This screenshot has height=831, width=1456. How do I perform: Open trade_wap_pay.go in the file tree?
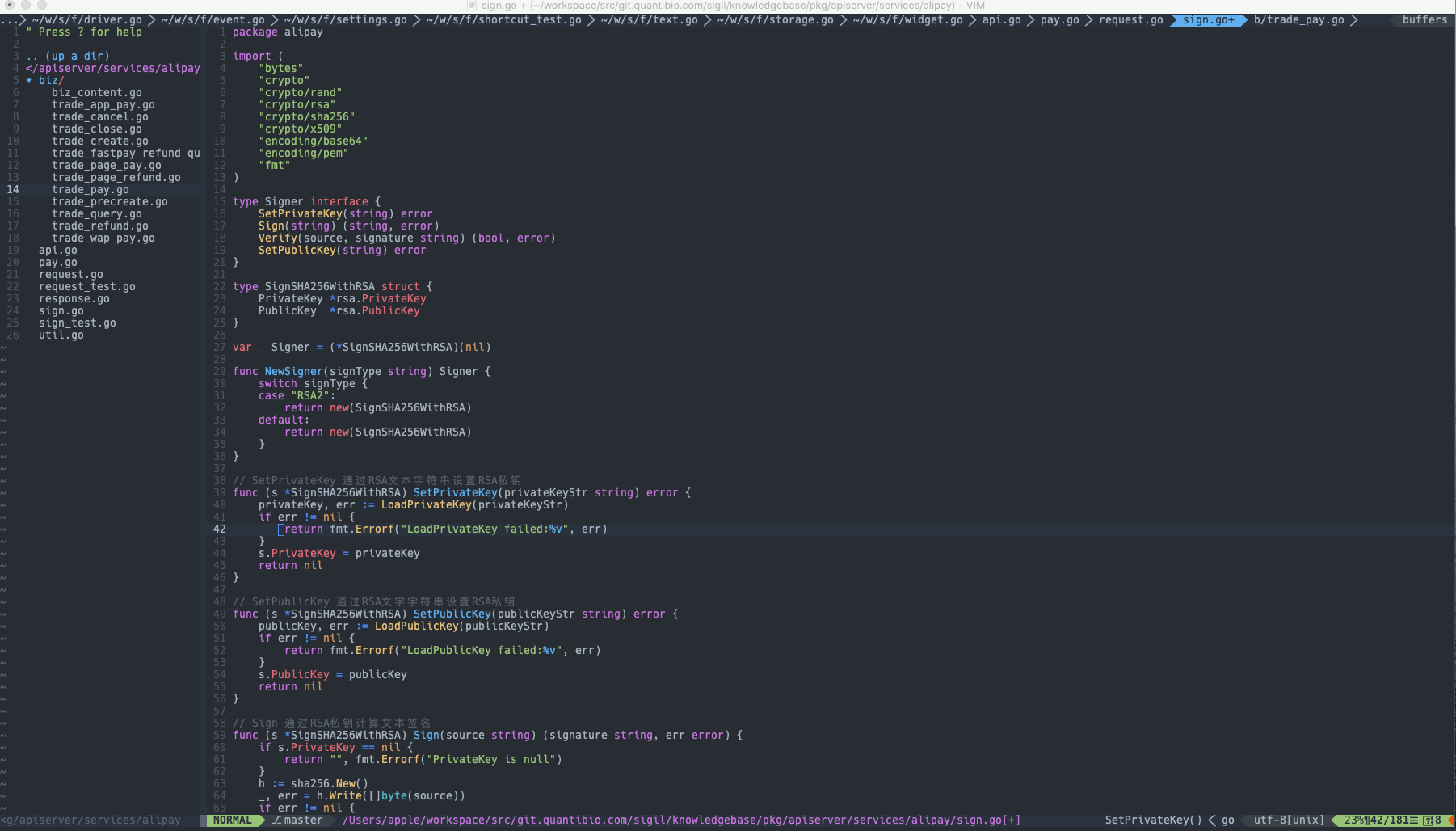pyautogui.click(x=103, y=238)
